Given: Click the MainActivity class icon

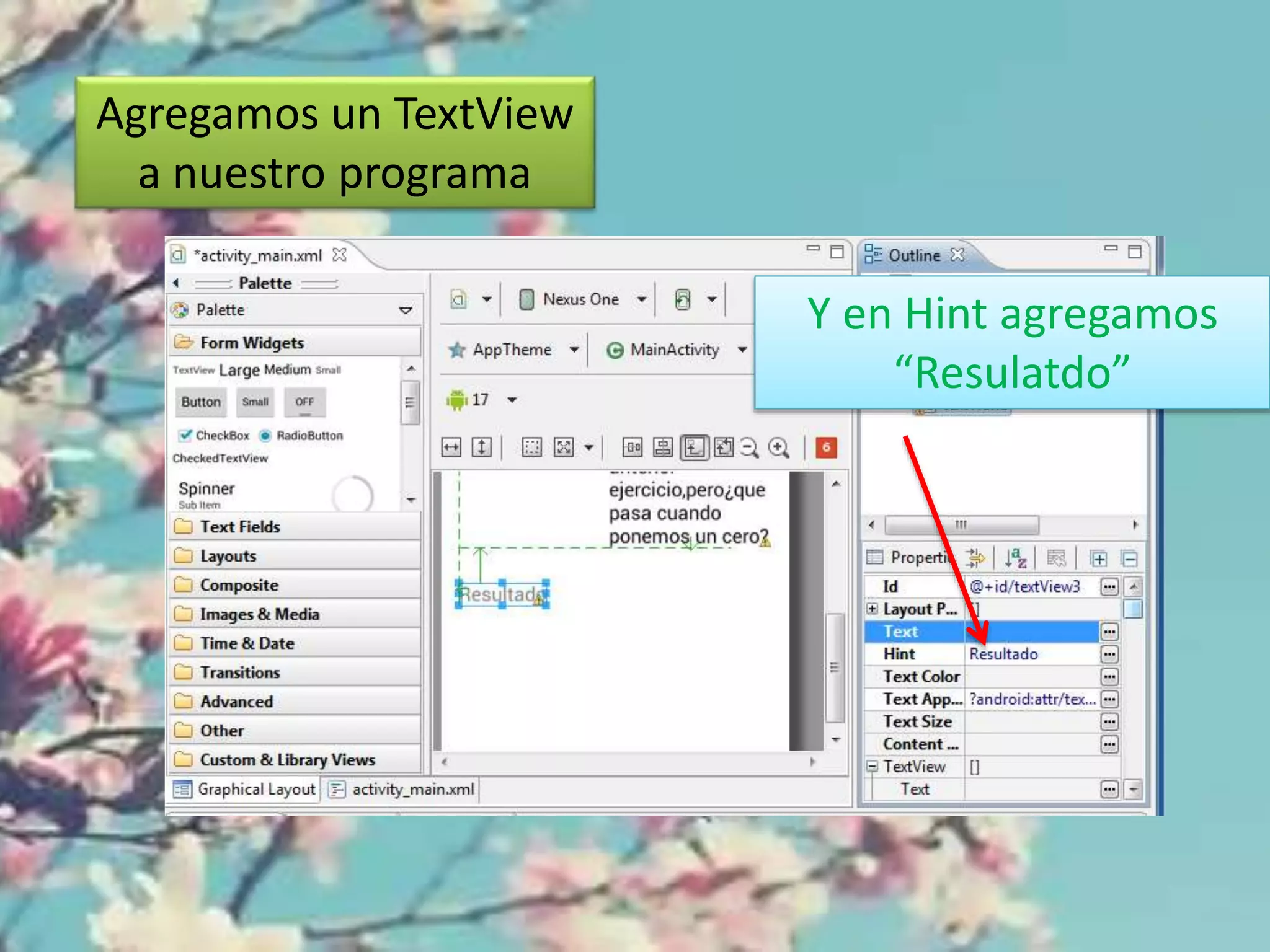Looking at the screenshot, I should coord(615,351).
